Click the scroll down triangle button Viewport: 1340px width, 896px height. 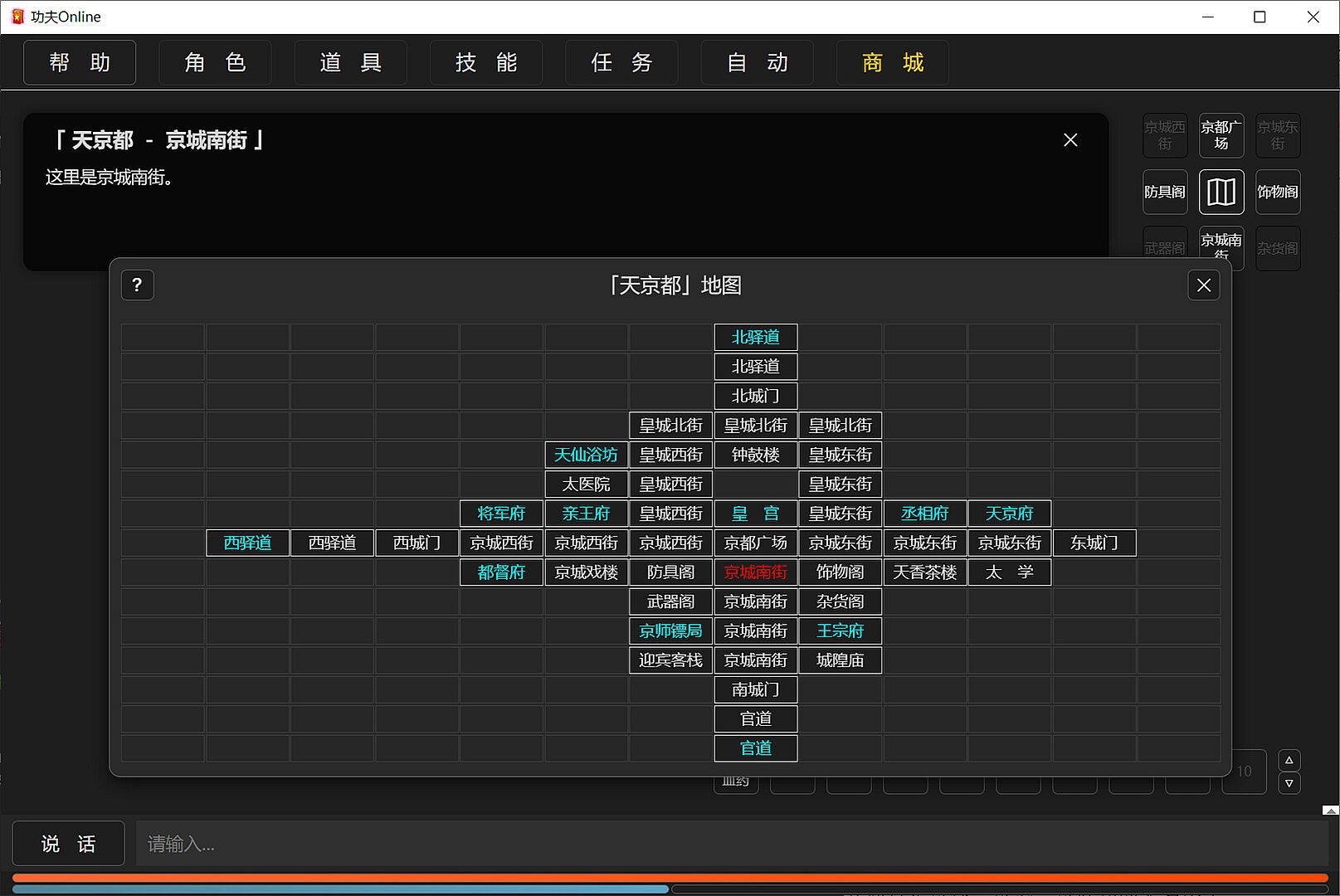pos(1289,783)
